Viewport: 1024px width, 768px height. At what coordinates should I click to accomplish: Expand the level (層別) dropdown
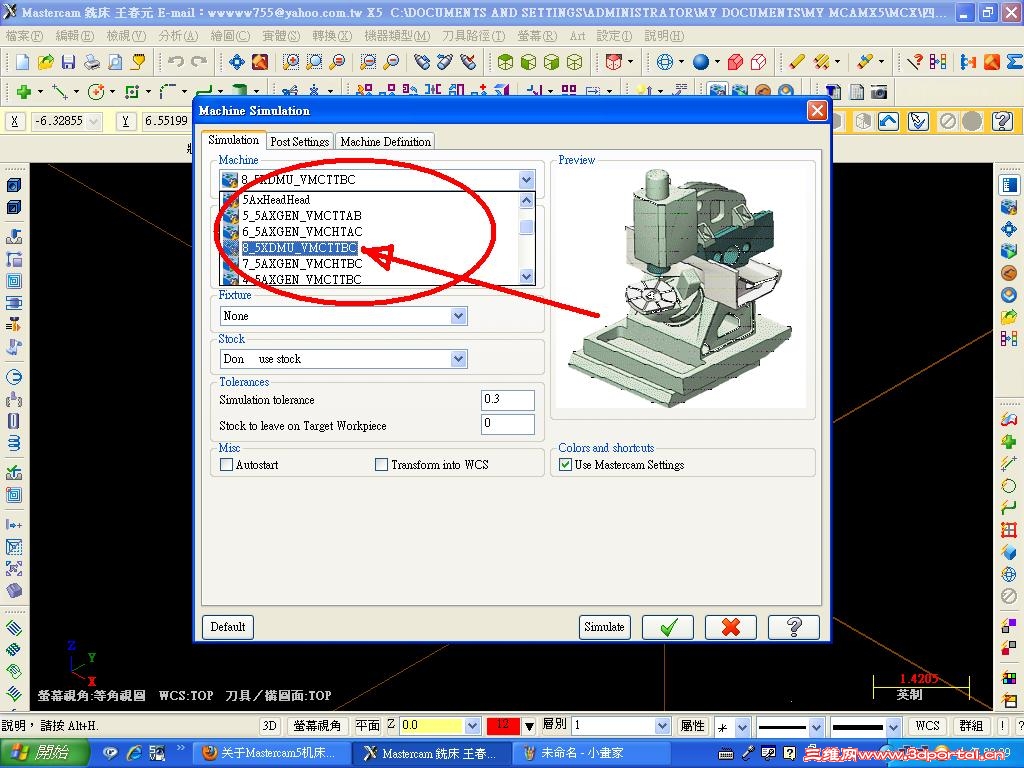coord(662,726)
